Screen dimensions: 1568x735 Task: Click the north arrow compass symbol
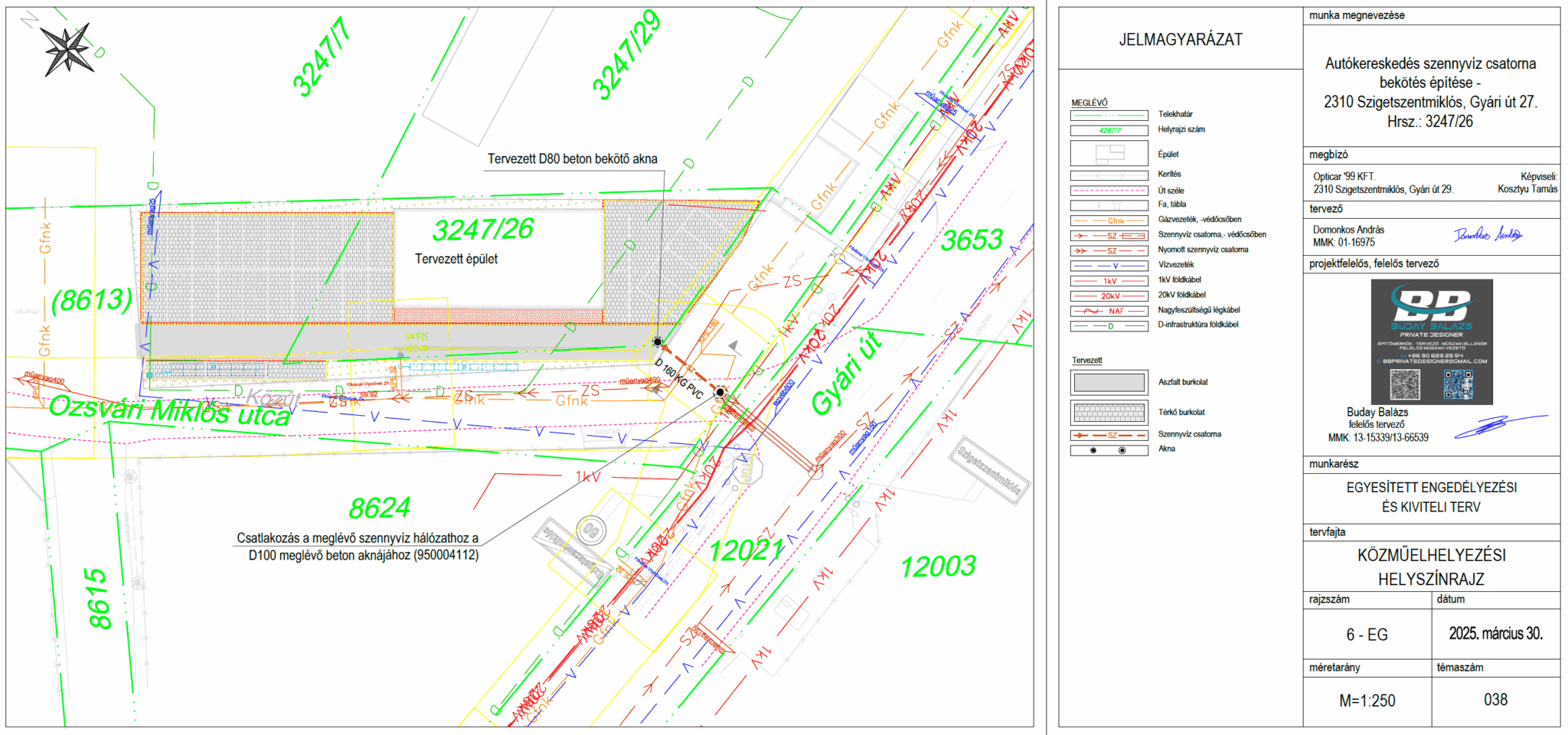(x=67, y=50)
